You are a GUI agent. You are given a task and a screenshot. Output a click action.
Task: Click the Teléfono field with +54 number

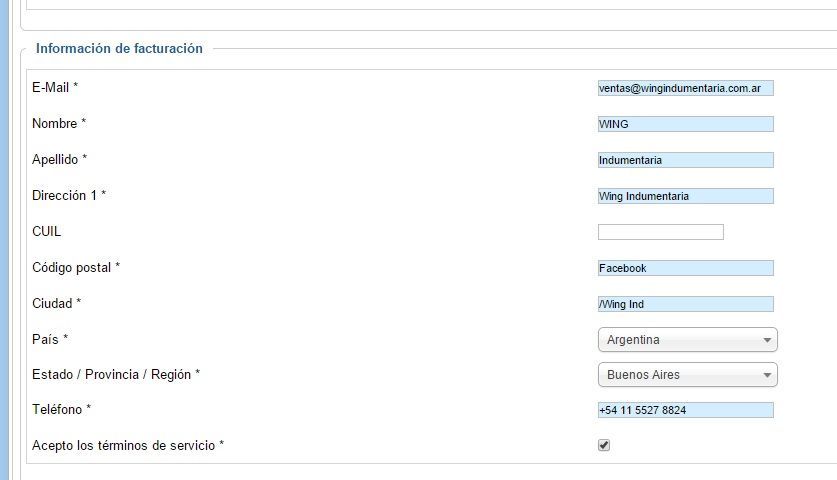[685, 410]
